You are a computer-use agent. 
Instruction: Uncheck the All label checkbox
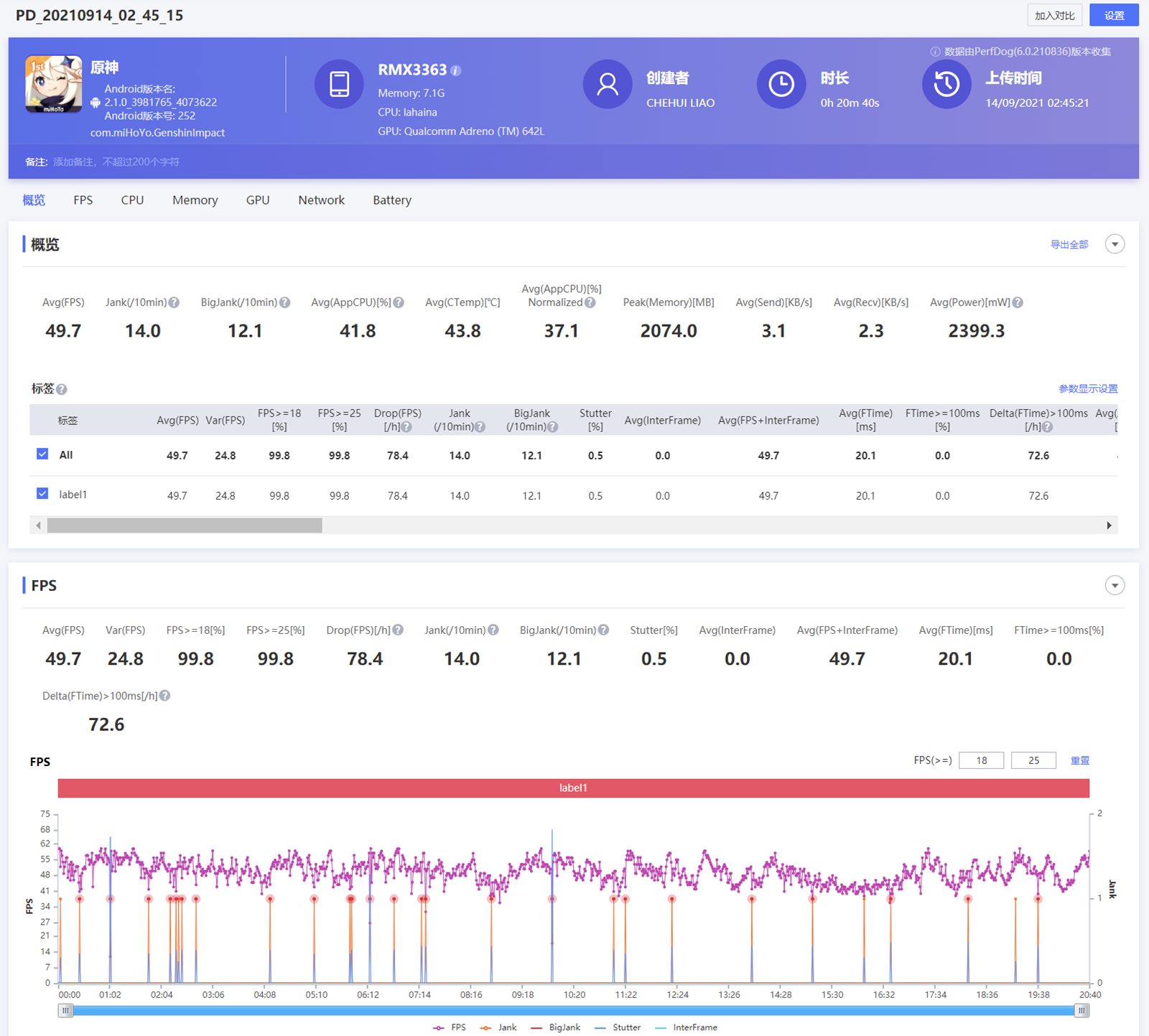coord(42,454)
